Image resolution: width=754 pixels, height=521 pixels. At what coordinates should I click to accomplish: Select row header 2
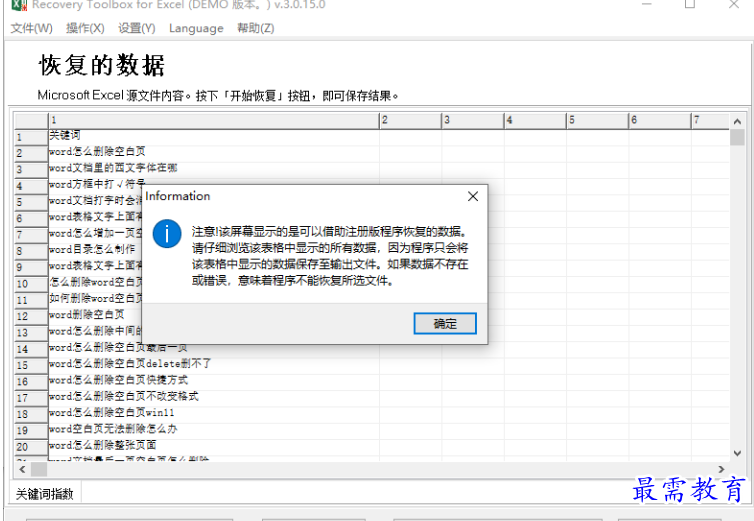pos(31,153)
